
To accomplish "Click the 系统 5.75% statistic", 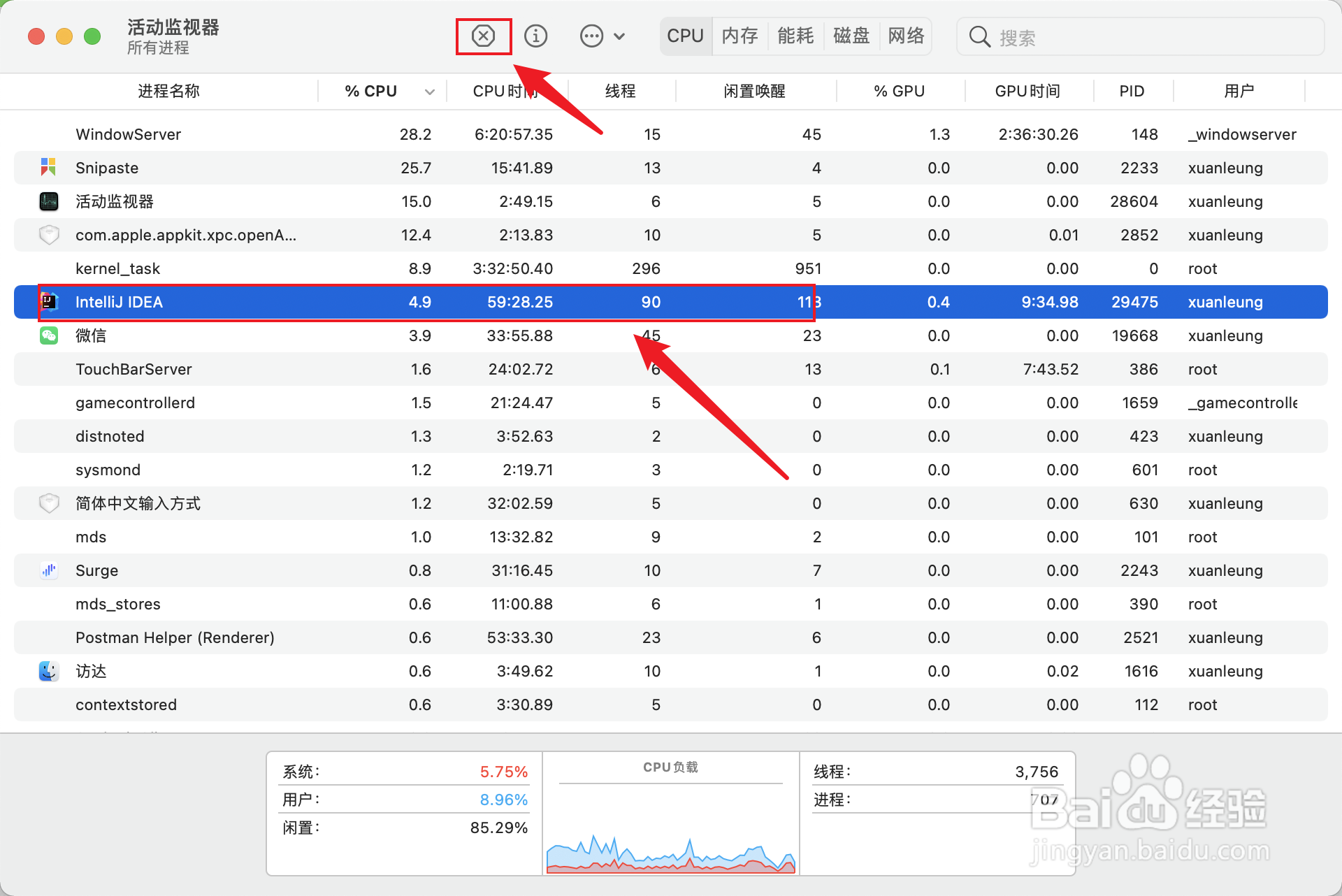I will click(x=405, y=772).
